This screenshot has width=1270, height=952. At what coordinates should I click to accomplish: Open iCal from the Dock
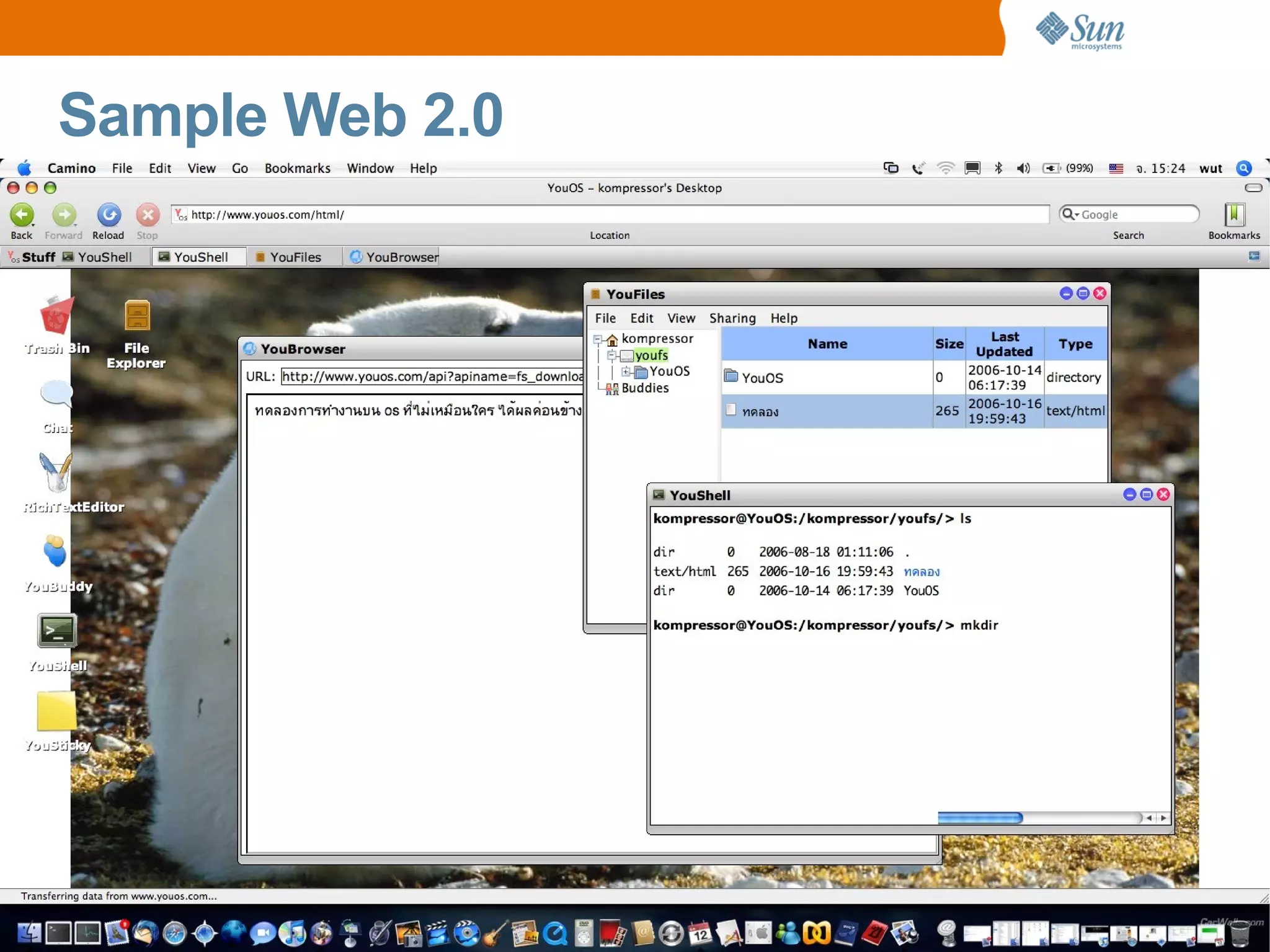click(x=699, y=932)
